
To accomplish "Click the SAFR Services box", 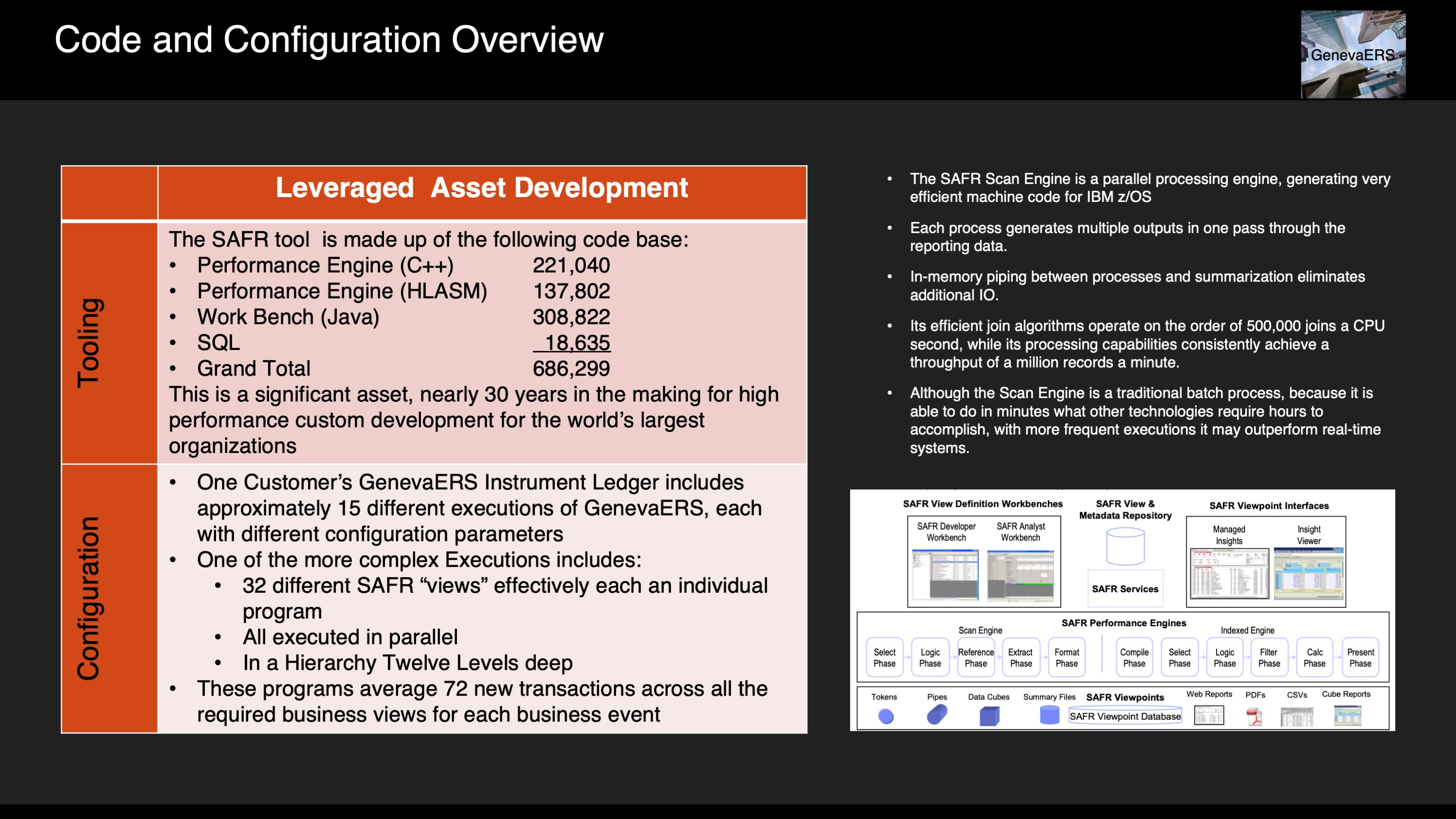I will [1125, 589].
